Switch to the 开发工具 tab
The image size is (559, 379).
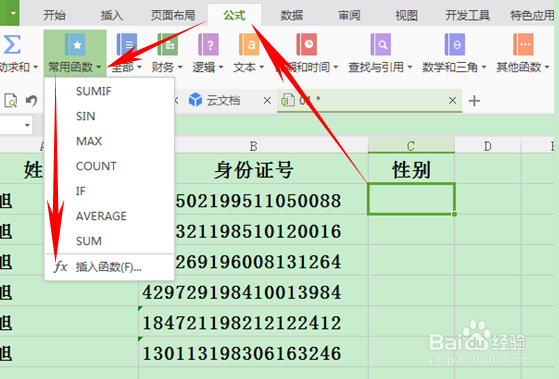[467, 15]
